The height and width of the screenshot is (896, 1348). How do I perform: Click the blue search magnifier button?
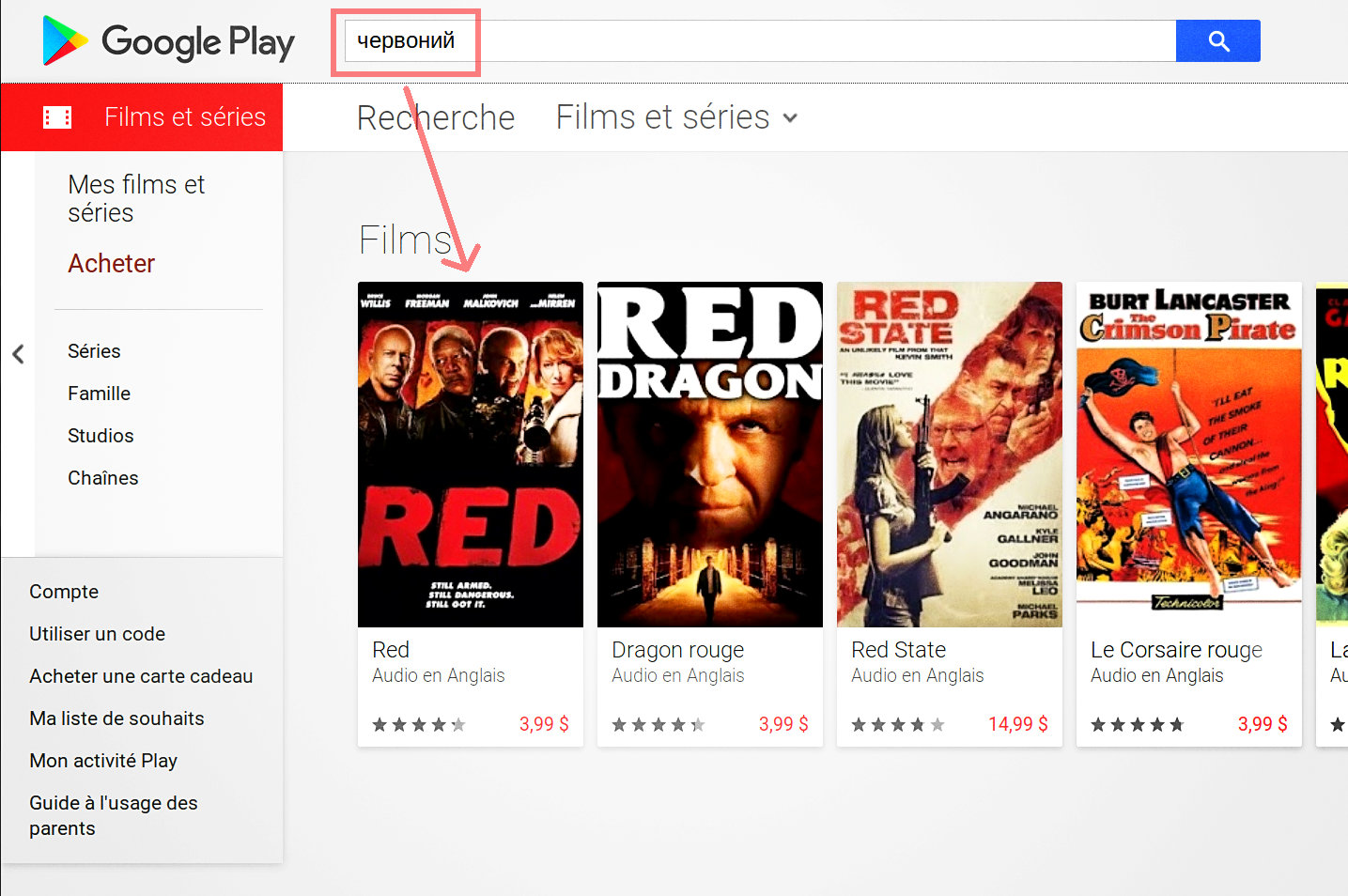[x=1218, y=41]
